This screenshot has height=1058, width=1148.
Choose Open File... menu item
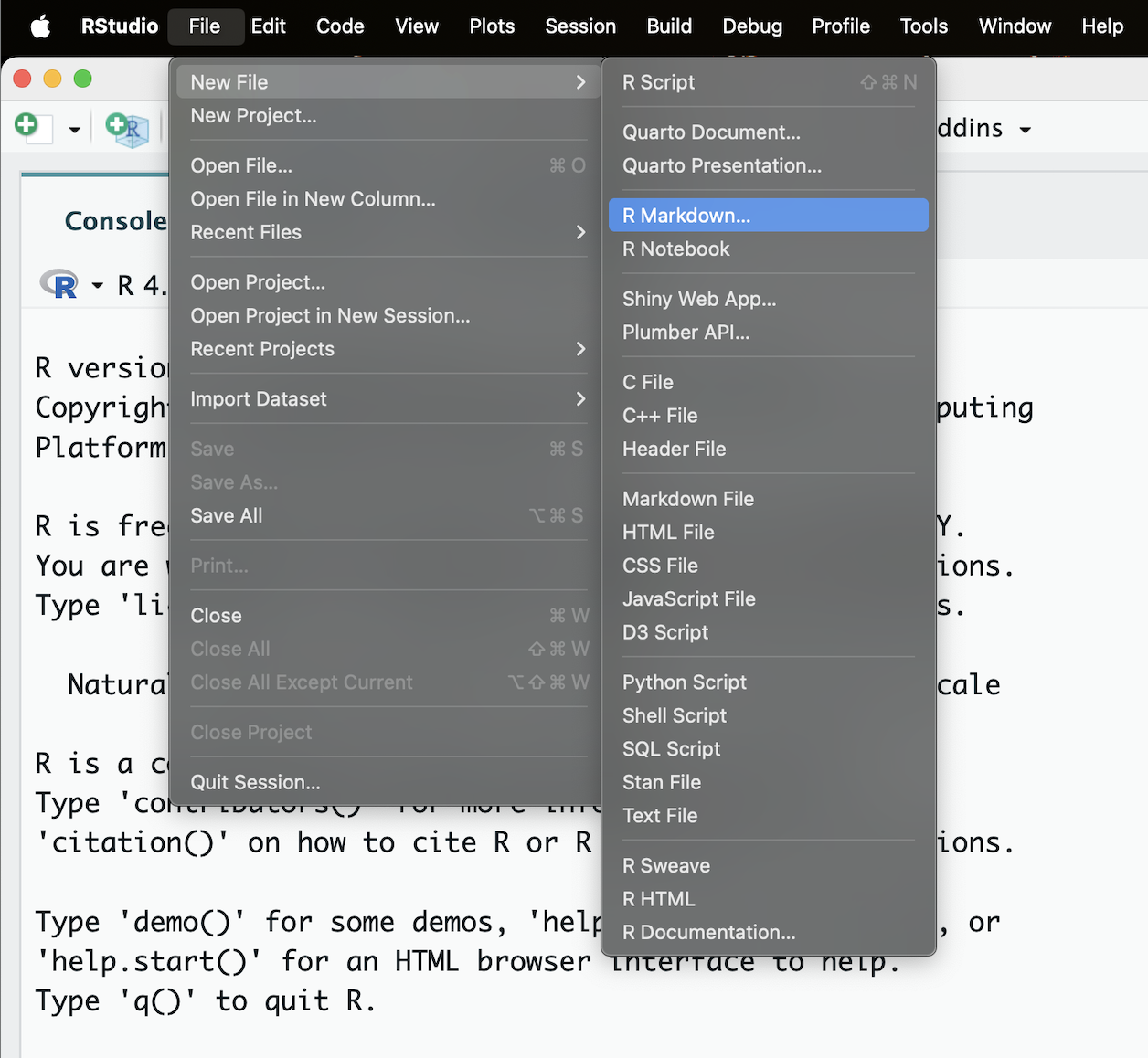[388, 165]
